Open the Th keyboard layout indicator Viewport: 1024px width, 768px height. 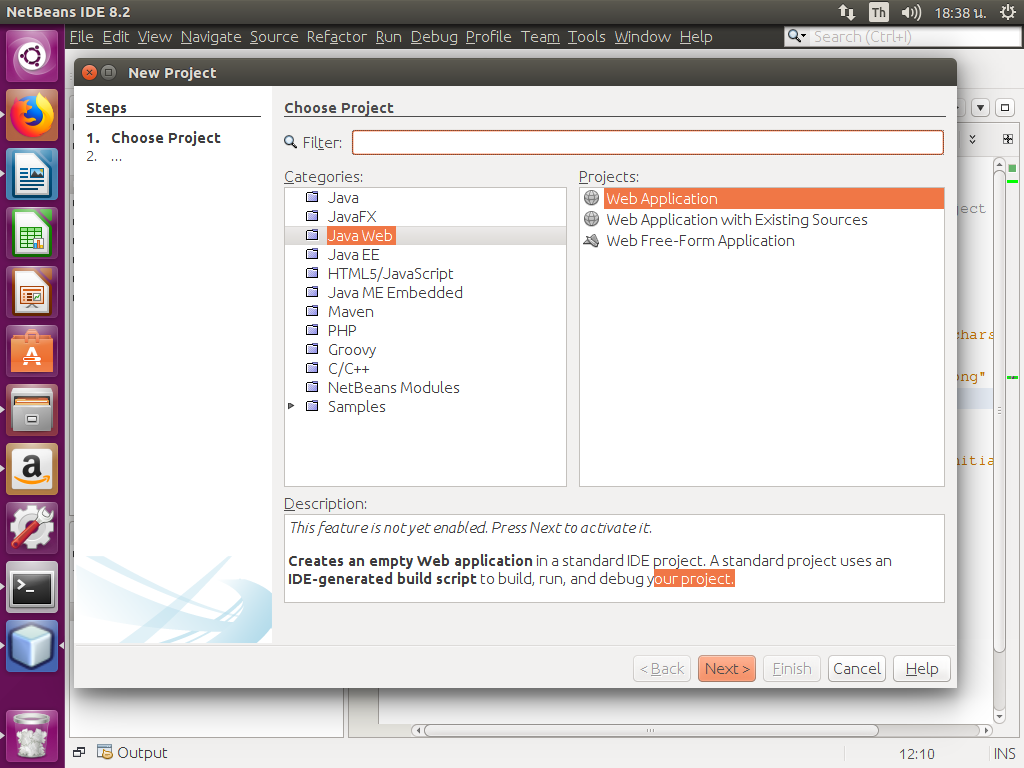[878, 12]
